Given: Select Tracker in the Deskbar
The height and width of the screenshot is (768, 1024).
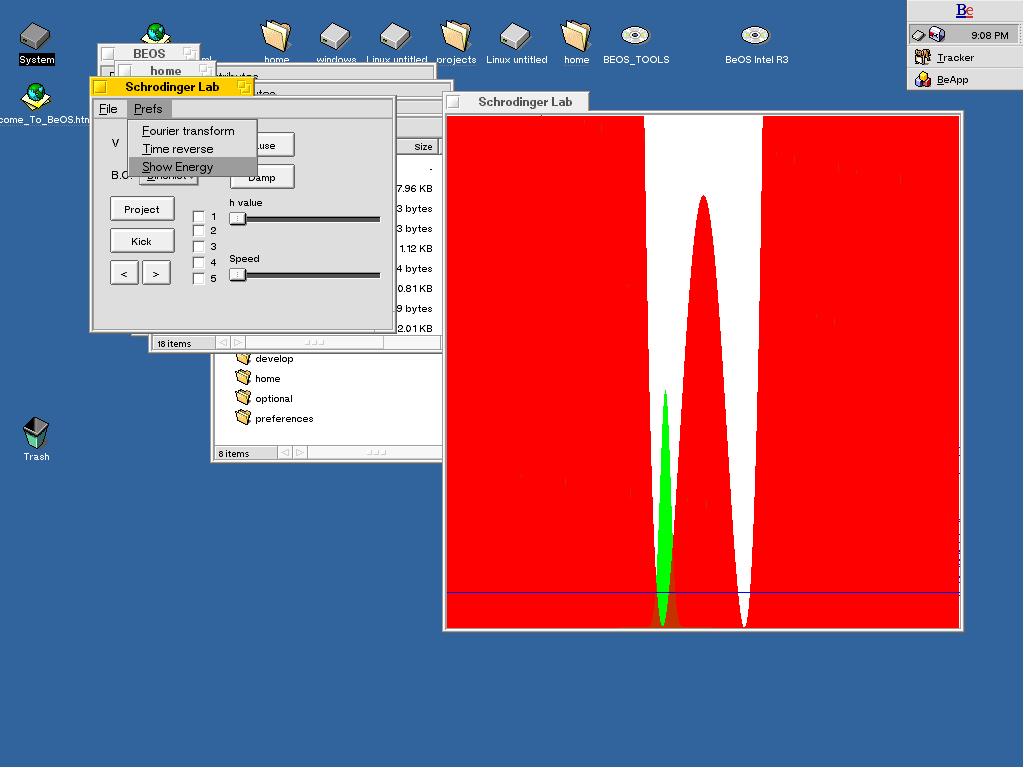Looking at the screenshot, I should 965,57.
